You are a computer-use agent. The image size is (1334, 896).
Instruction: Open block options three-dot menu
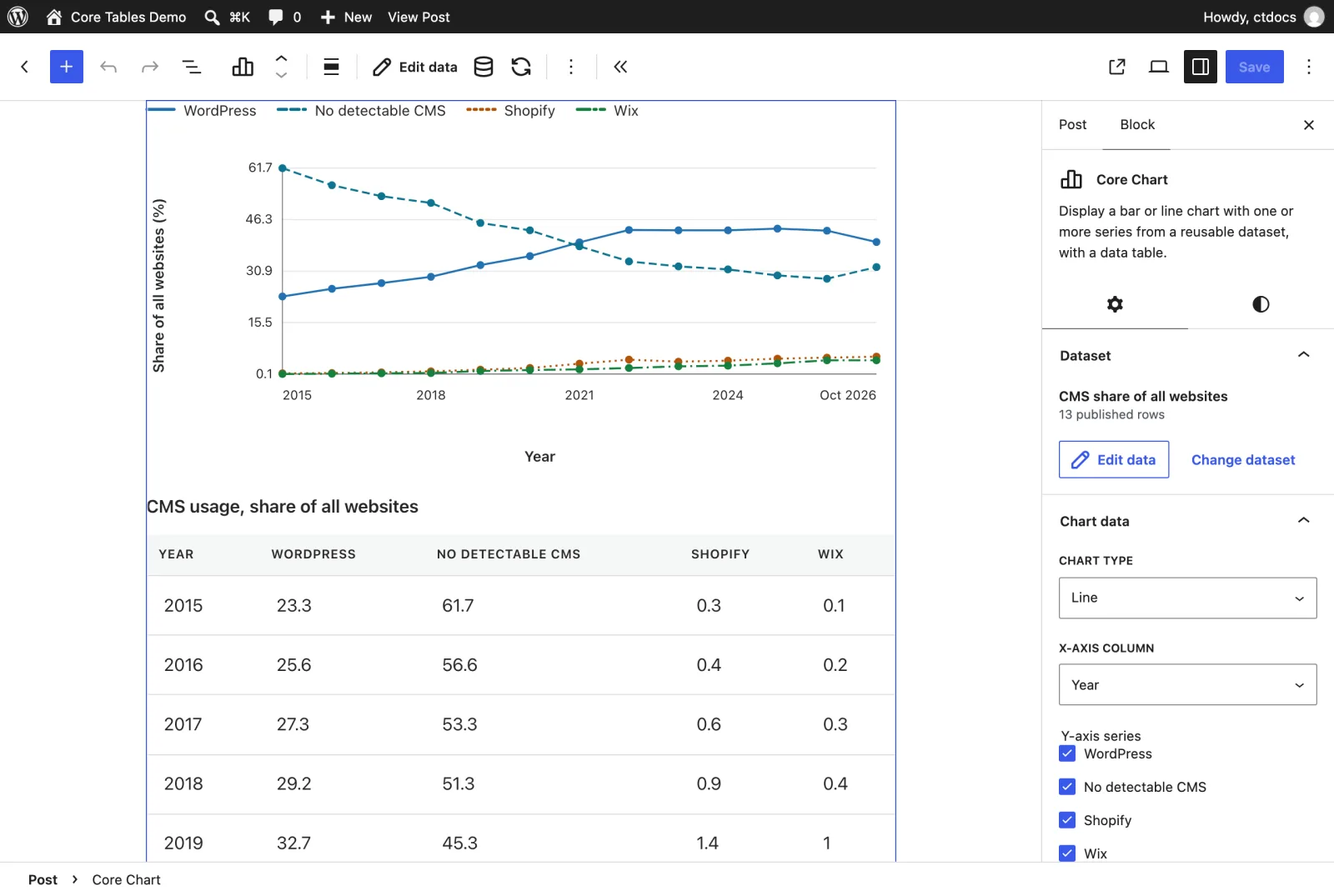[571, 67]
